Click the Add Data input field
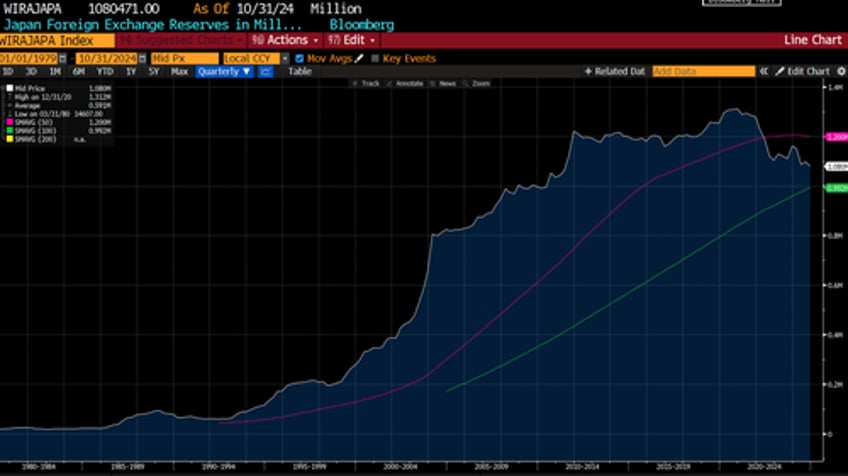Screen dimensions: 848x476 point(702,72)
